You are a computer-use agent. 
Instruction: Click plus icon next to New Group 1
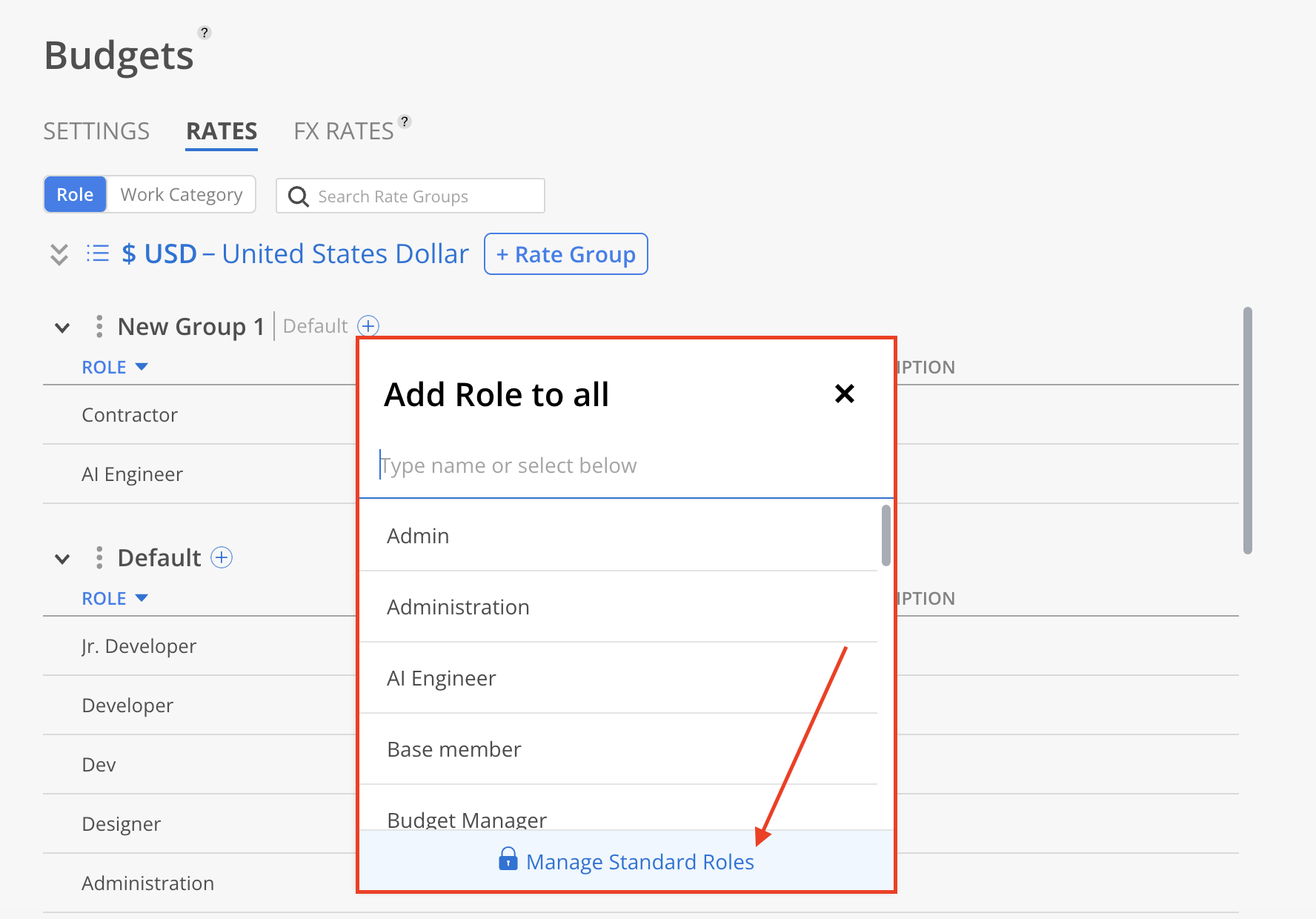coord(368,326)
